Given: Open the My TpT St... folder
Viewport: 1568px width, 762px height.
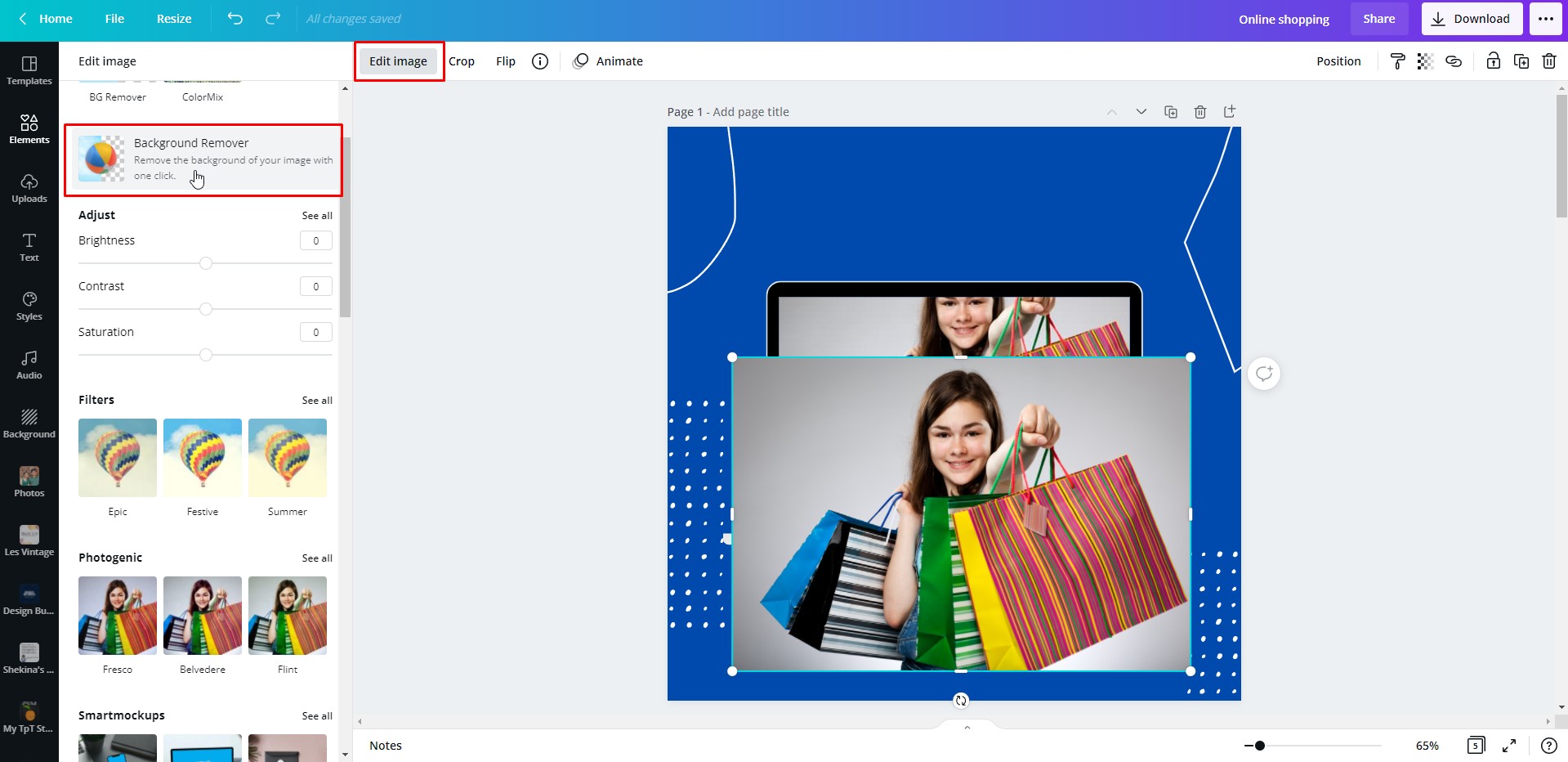Looking at the screenshot, I should [x=29, y=719].
